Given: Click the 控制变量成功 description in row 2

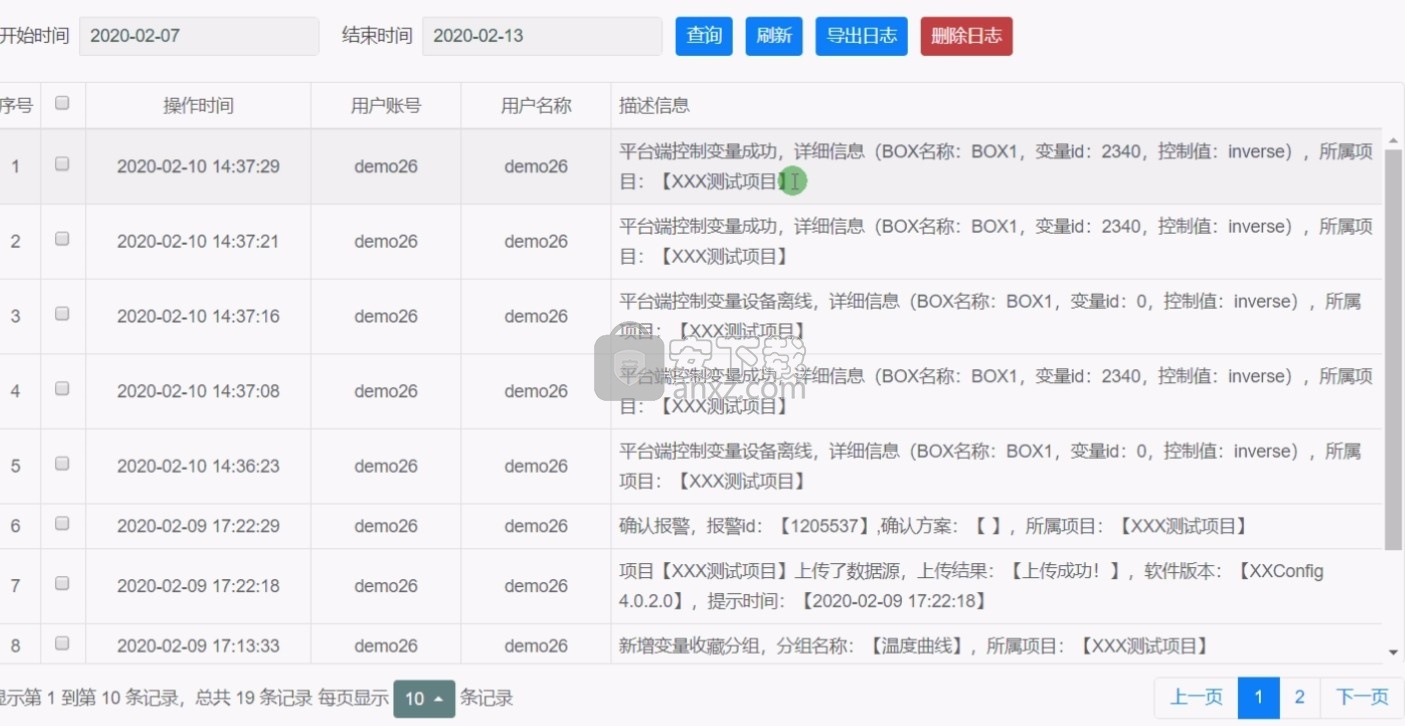Looking at the screenshot, I should click(996, 241).
